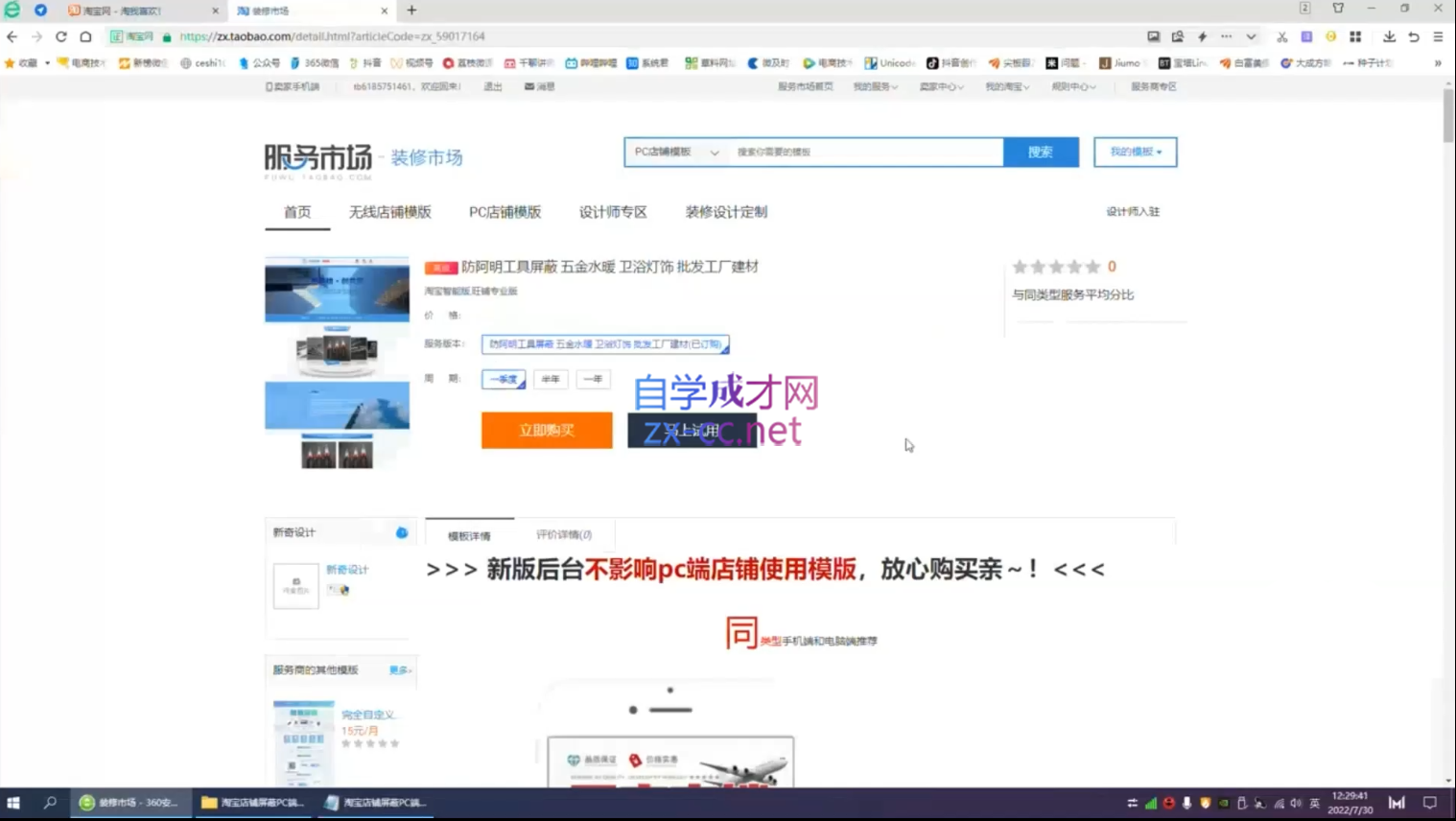
Task: Open the PC店铺模板 search category dropdown
Action: pyautogui.click(x=676, y=152)
